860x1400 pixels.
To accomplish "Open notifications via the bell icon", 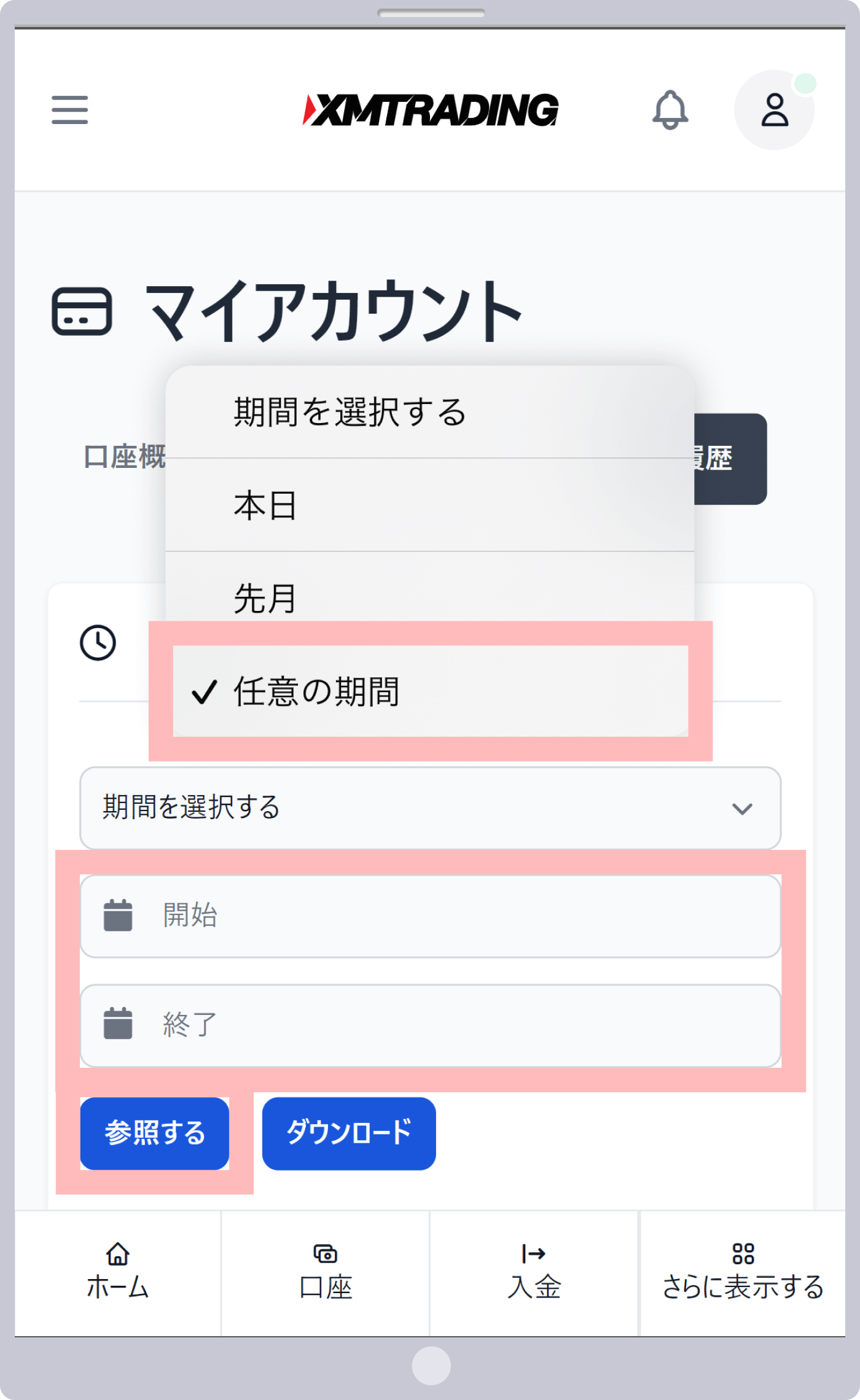I will [x=671, y=111].
